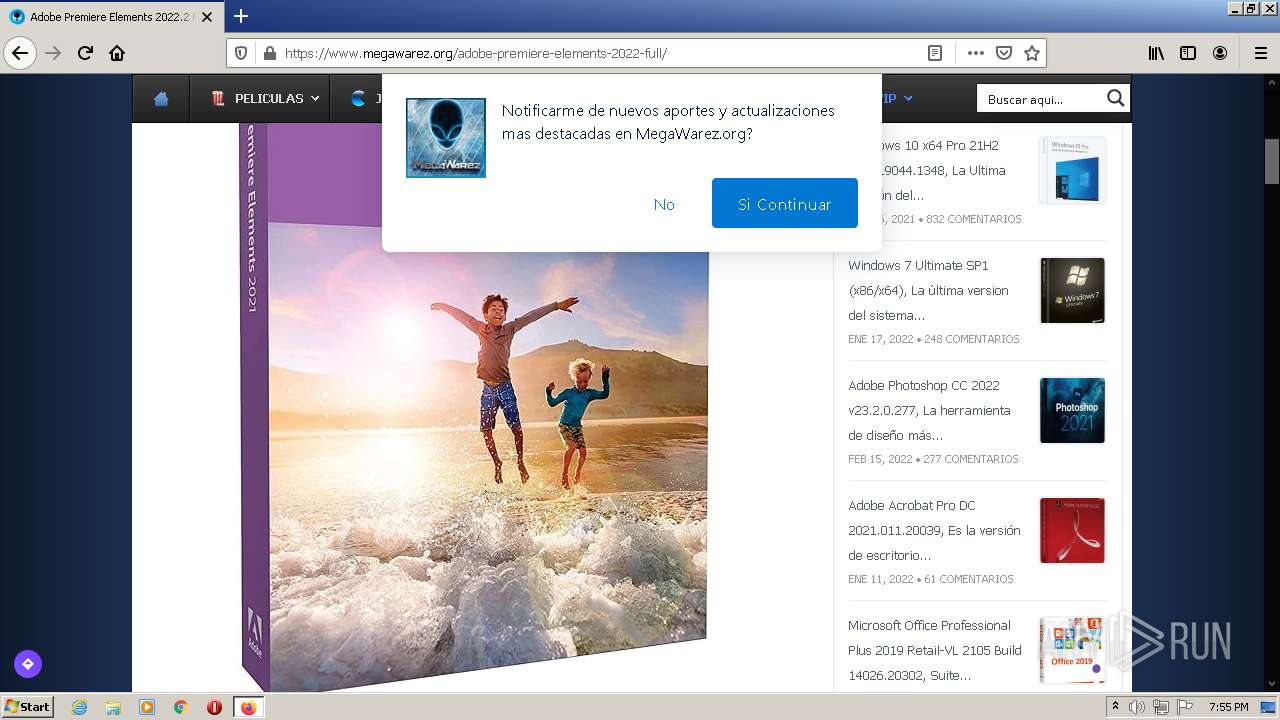Viewport: 1280px width, 720px height.
Task: Click the 7:55 PM clock
Action: click(x=1228, y=707)
